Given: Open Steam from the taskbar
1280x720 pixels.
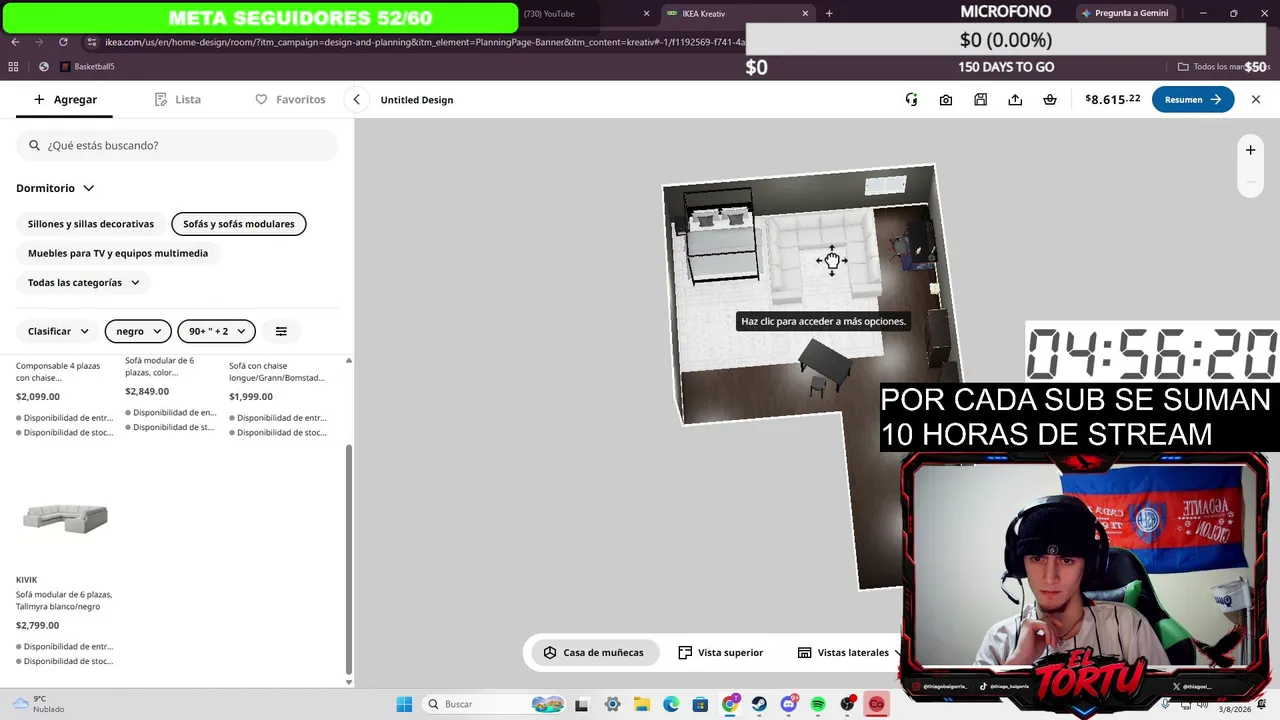Looking at the screenshot, I should click(759, 704).
